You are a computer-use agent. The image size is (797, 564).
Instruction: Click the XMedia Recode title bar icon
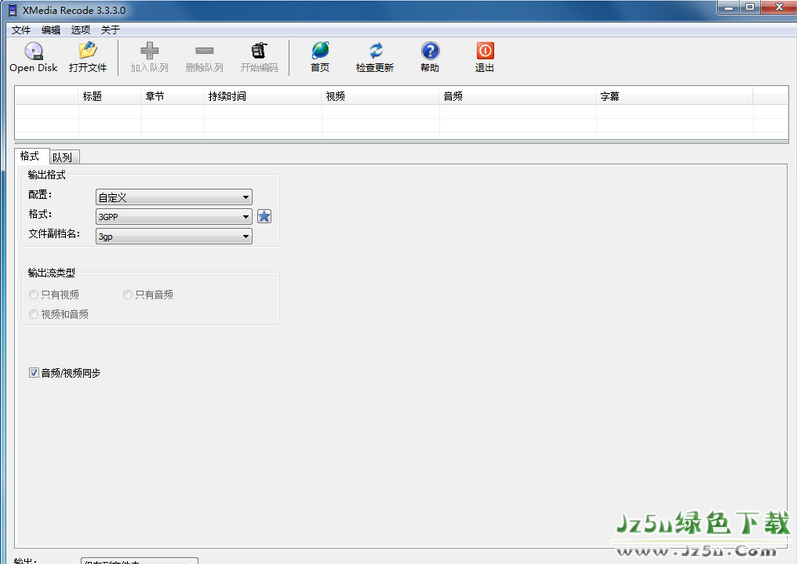12,10
